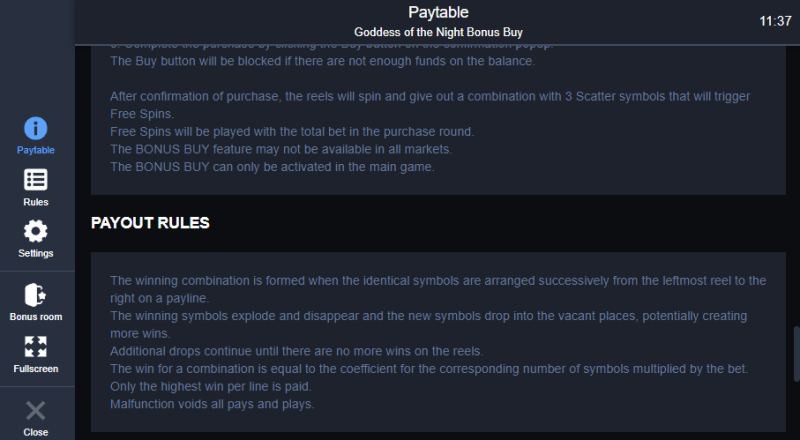Open the Paytable info icon
Viewport: 800px width, 440px height.
36,128
